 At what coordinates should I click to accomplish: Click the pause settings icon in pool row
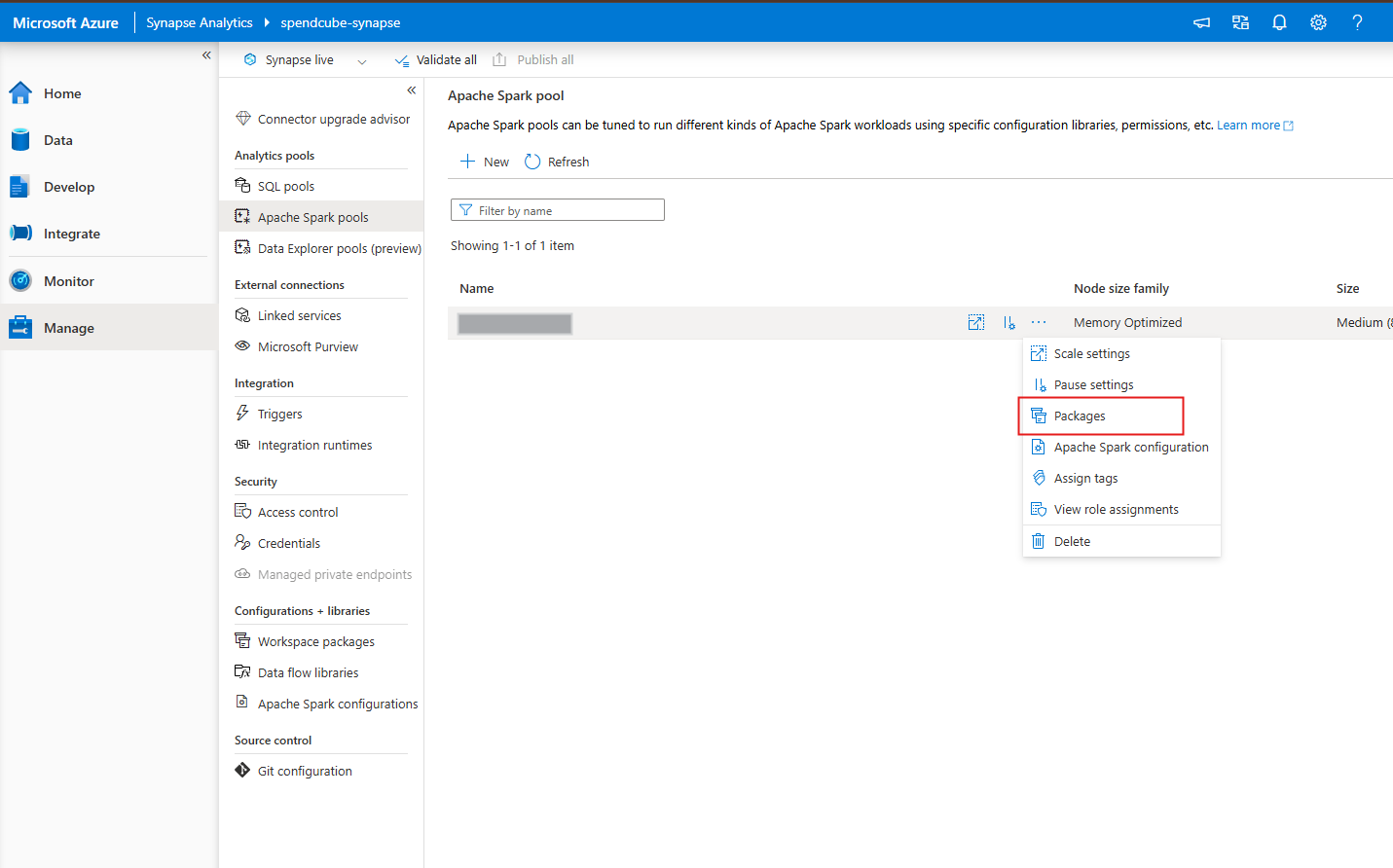coord(1008,323)
